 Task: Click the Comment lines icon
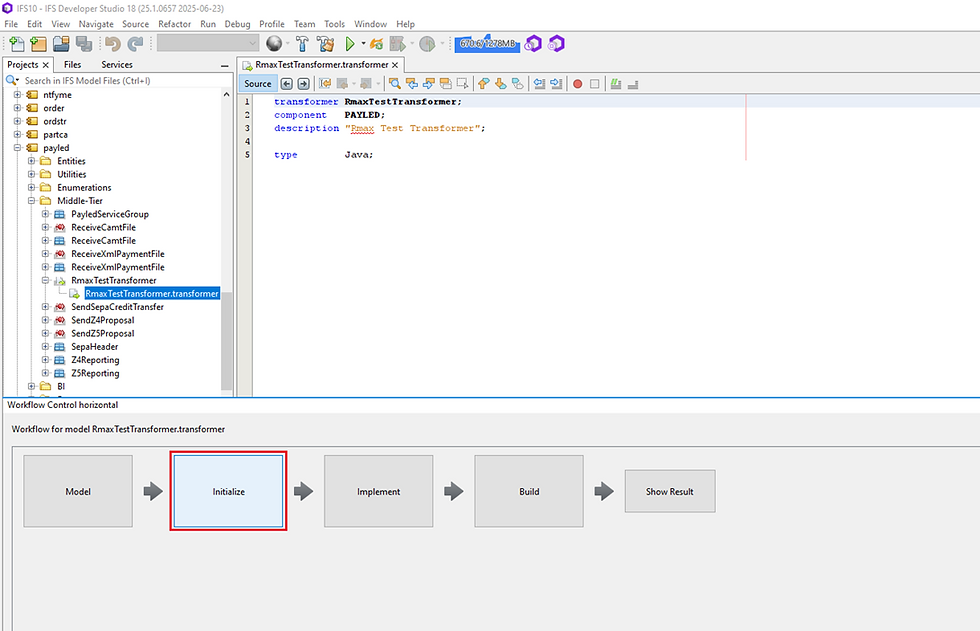(616, 84)
